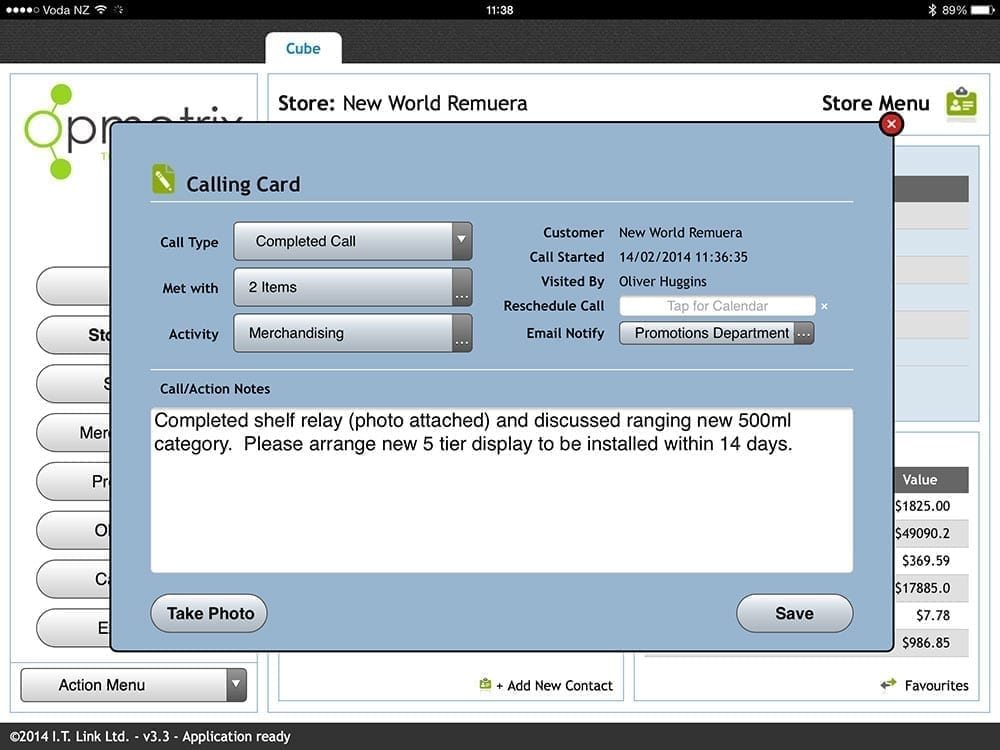Clear the Reschedule Call date with small x
The width and height of the screenshot is (1000, 750).
[825, 307]
